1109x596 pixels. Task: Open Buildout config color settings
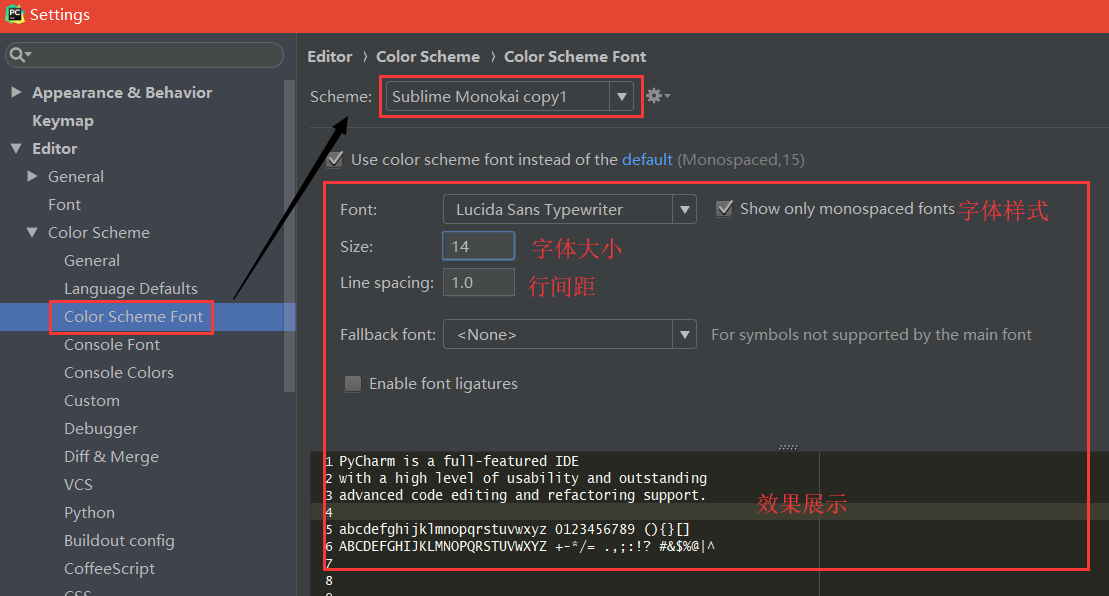coord(119,541)
